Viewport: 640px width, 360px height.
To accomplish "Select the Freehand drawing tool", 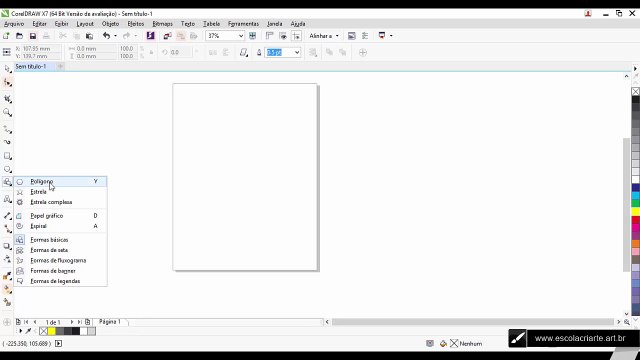I will (7, 129).
